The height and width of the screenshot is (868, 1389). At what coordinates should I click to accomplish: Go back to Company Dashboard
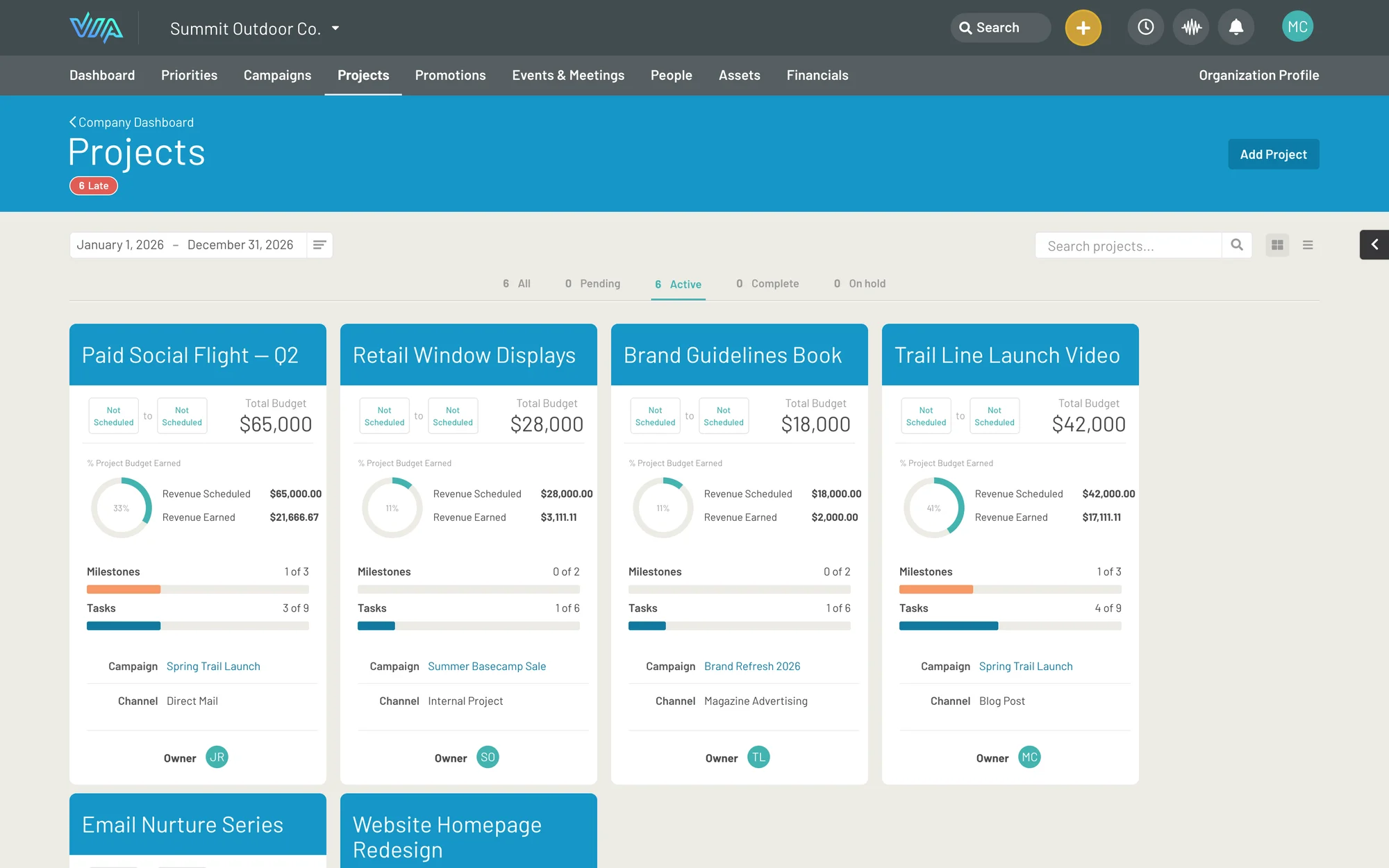[132, 122]
